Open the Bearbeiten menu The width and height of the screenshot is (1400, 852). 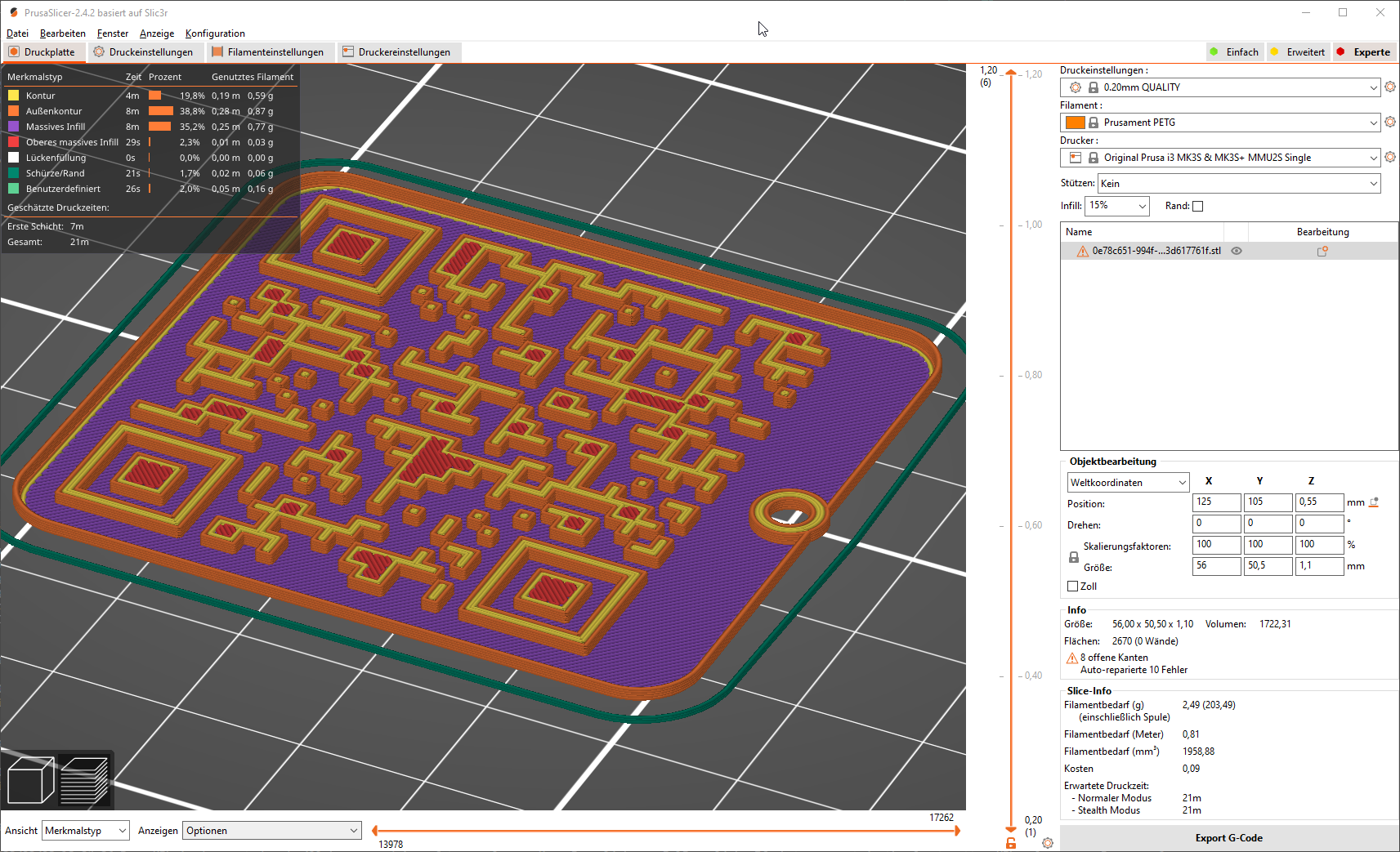(x=63, y=33)
